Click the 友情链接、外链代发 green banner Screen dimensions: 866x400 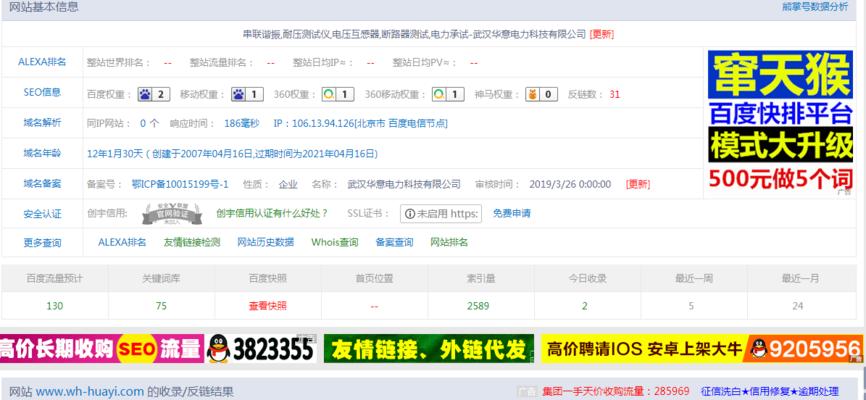[x=429, y=349]
